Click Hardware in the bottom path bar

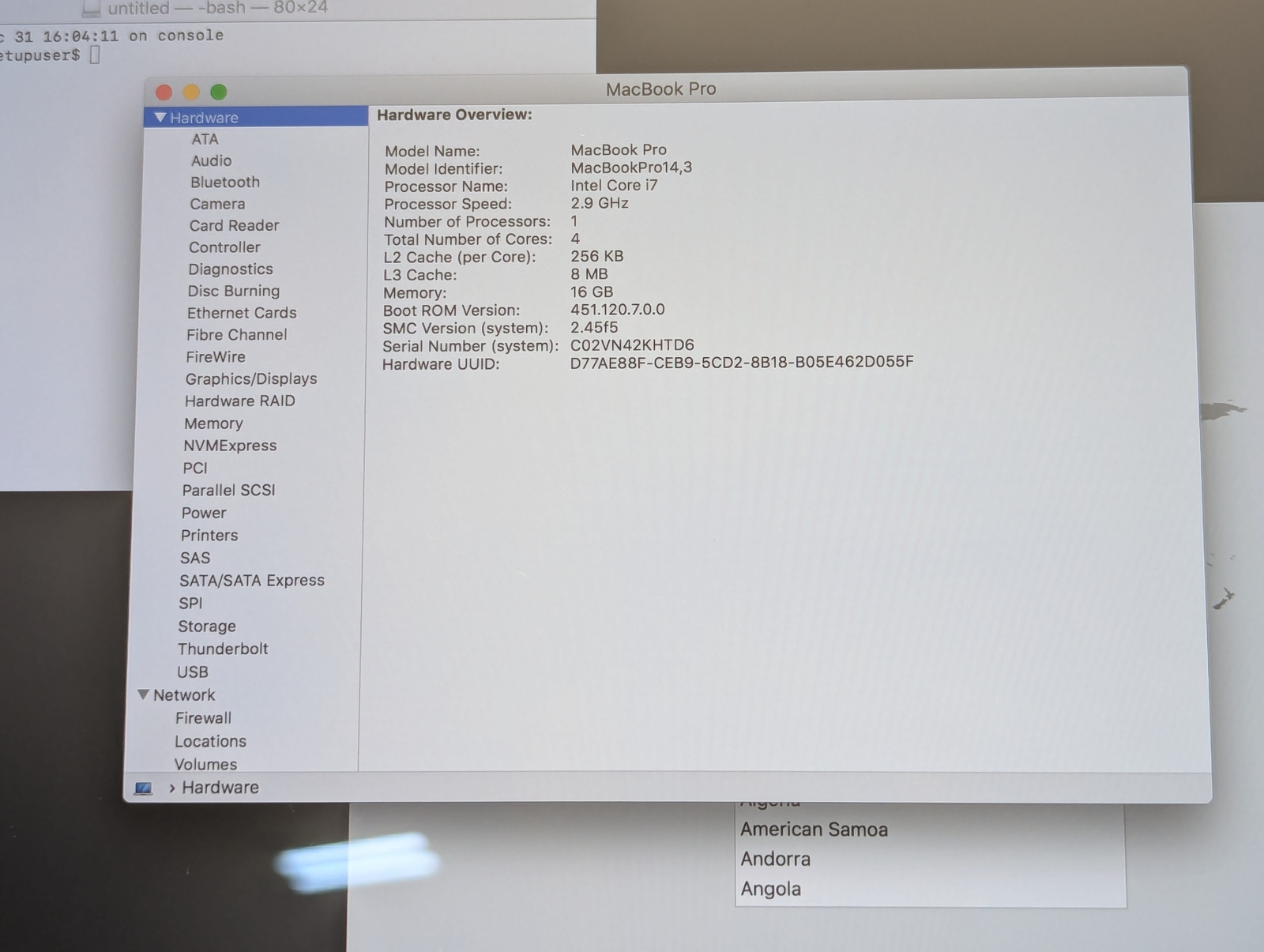pos(220,788)
